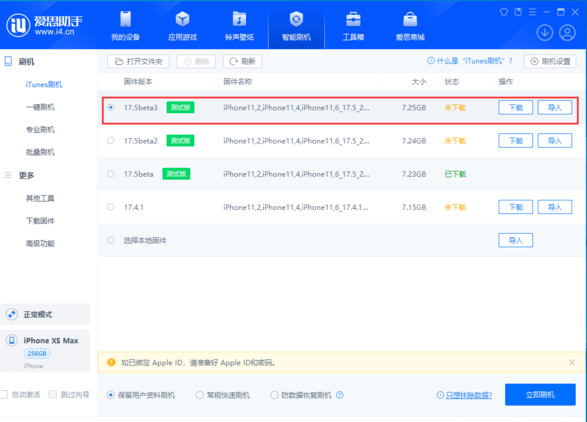The width and height of the screenshot is (587, 422).
Task: Click 导入 for the local firmware row
Action: [x=515, y=240]
